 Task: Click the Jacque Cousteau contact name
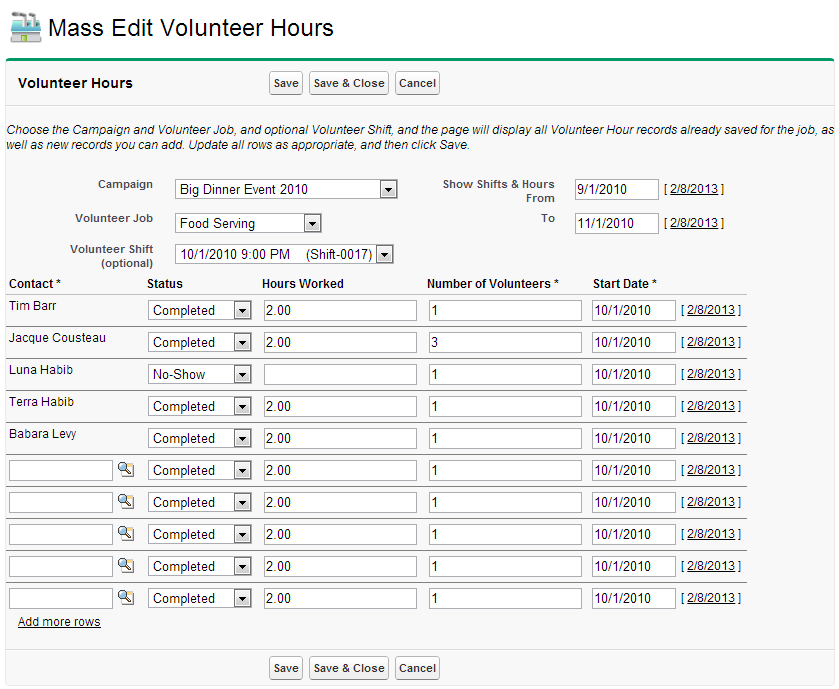coord(57,338)
